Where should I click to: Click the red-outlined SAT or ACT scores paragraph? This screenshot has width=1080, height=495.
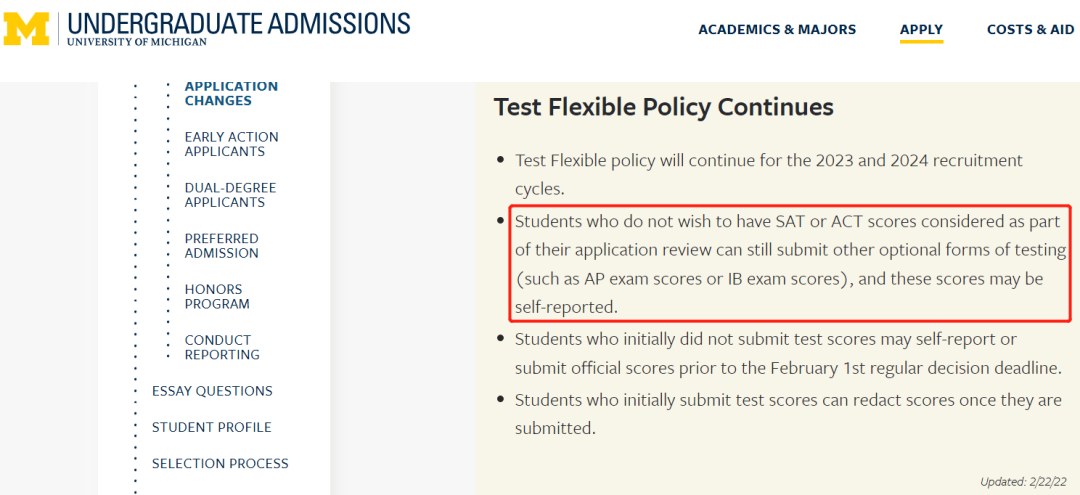(790, 264)
